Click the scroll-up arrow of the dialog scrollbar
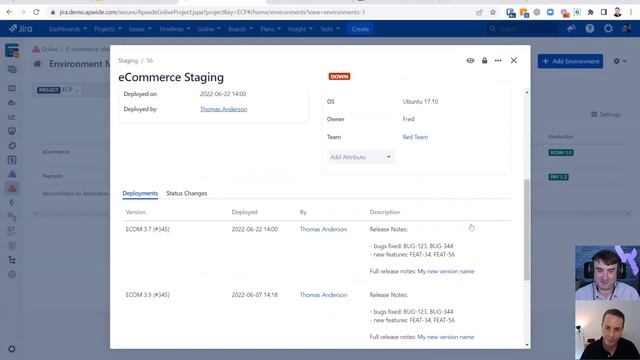This screenshot has height=360, width=640. (527, 92)
